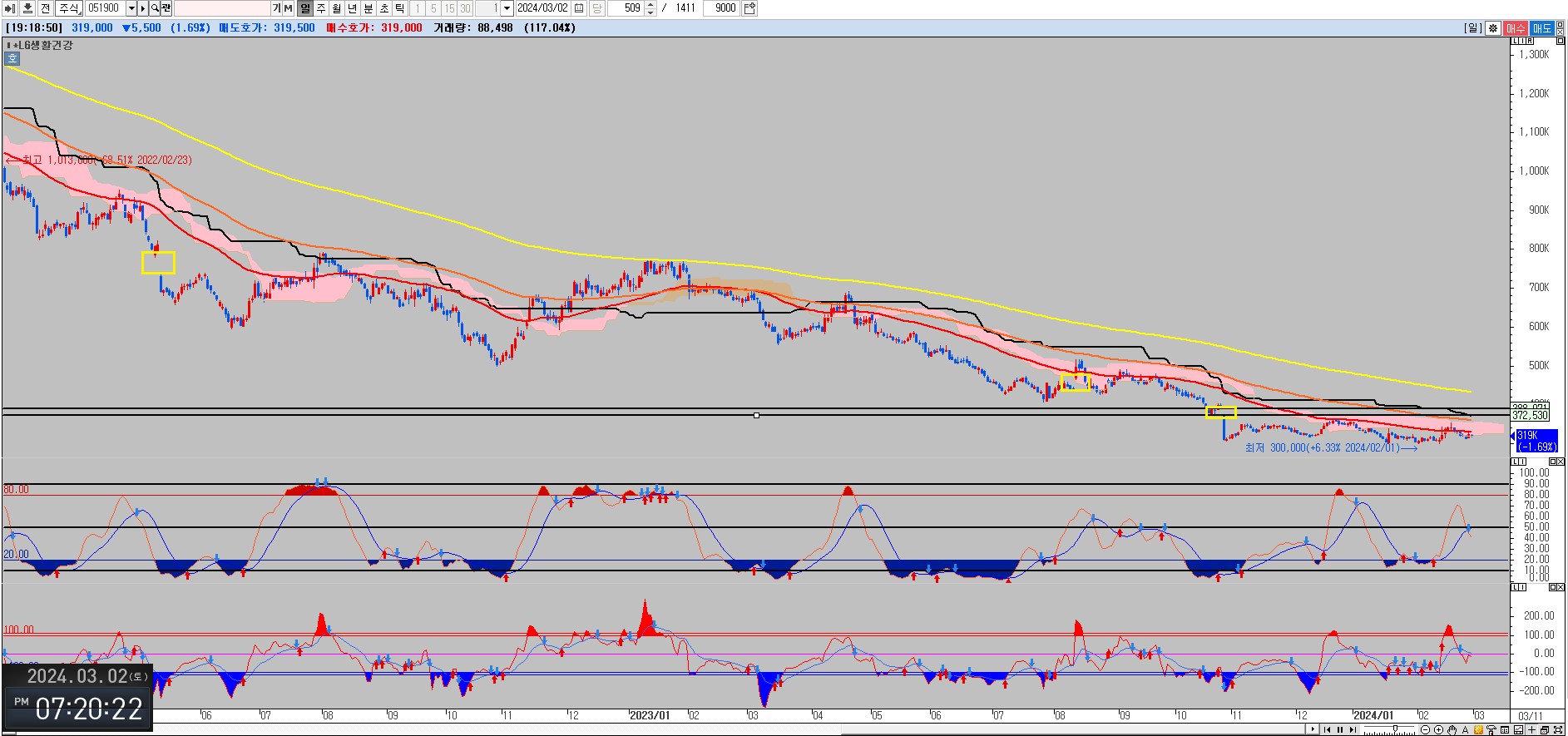1568x736 pixels.
Task: Click the bottom zoom-out minus circle icon
Action: (1425, 730)
